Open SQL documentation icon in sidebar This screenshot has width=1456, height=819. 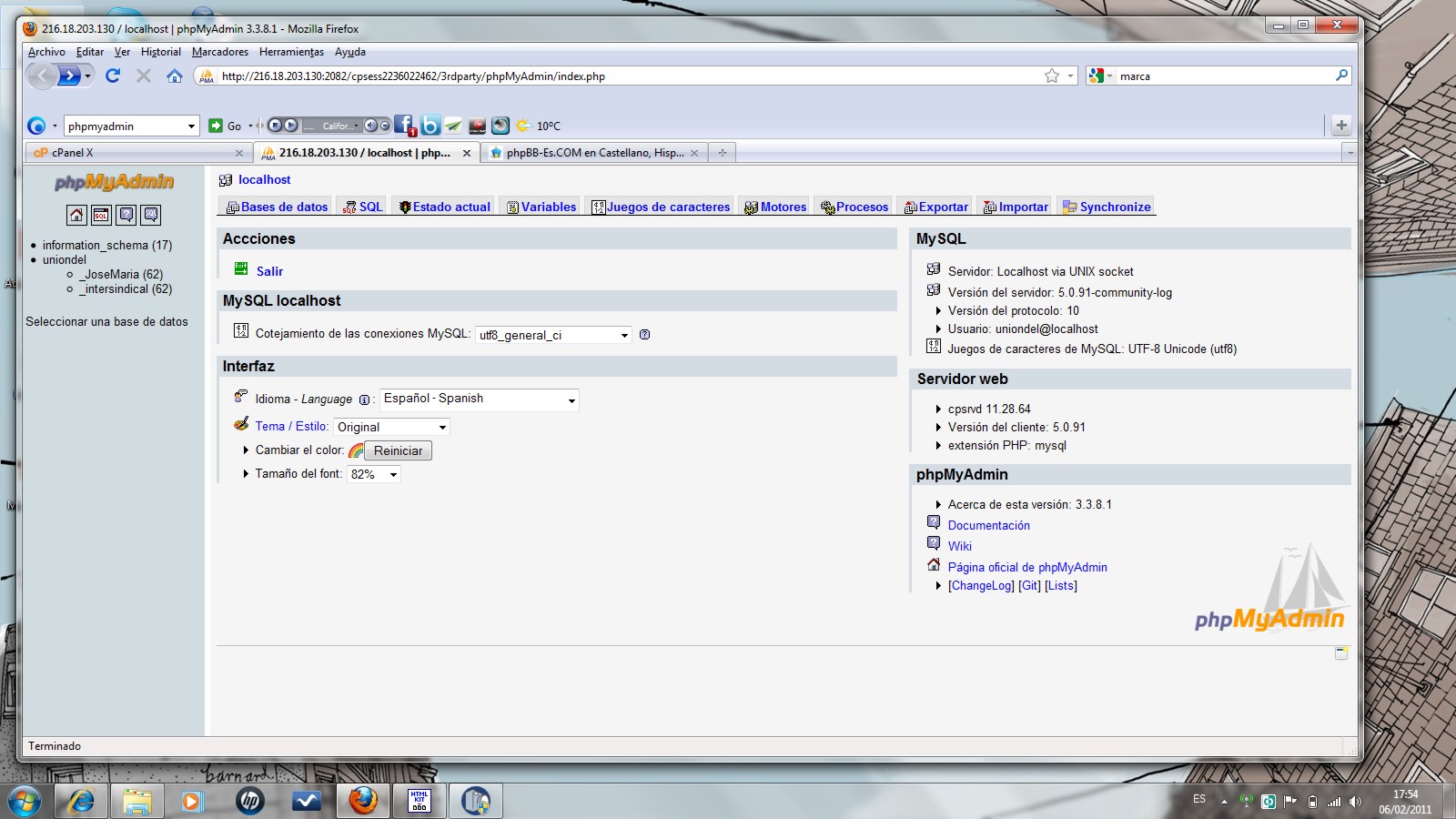[151, 215]
